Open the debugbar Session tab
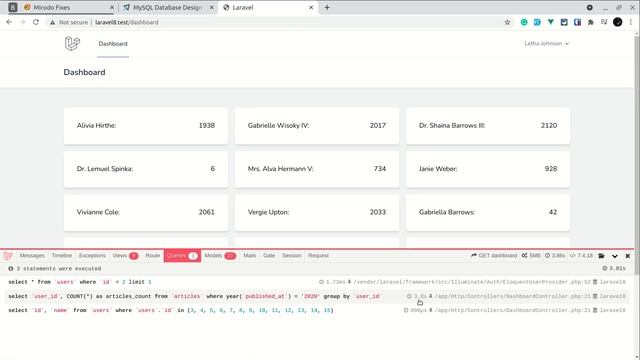 (x=291, y=256)
